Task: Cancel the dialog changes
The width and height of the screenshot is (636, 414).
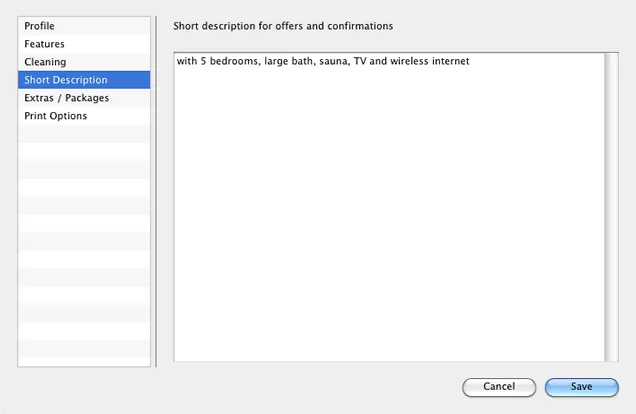Action: coord(499,387)
